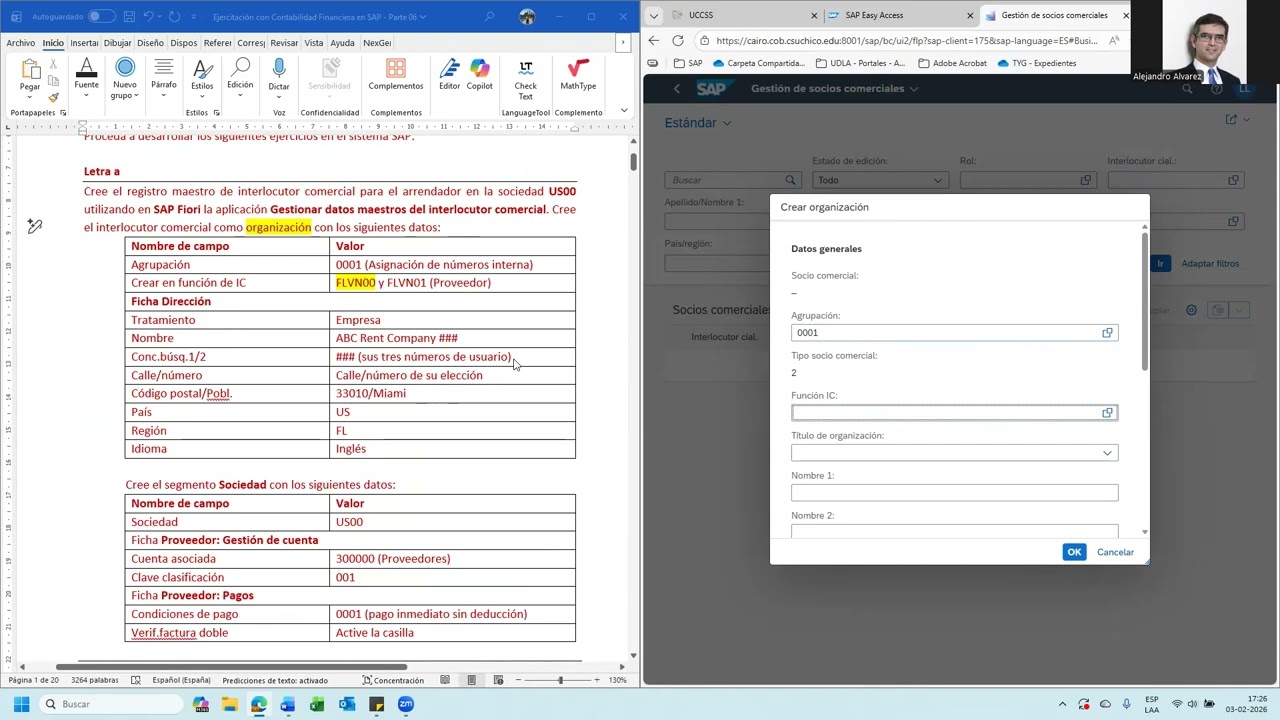Switch to the Vista ribbon tab
Screen dimensions: 1280x720
tap(314, 43)
